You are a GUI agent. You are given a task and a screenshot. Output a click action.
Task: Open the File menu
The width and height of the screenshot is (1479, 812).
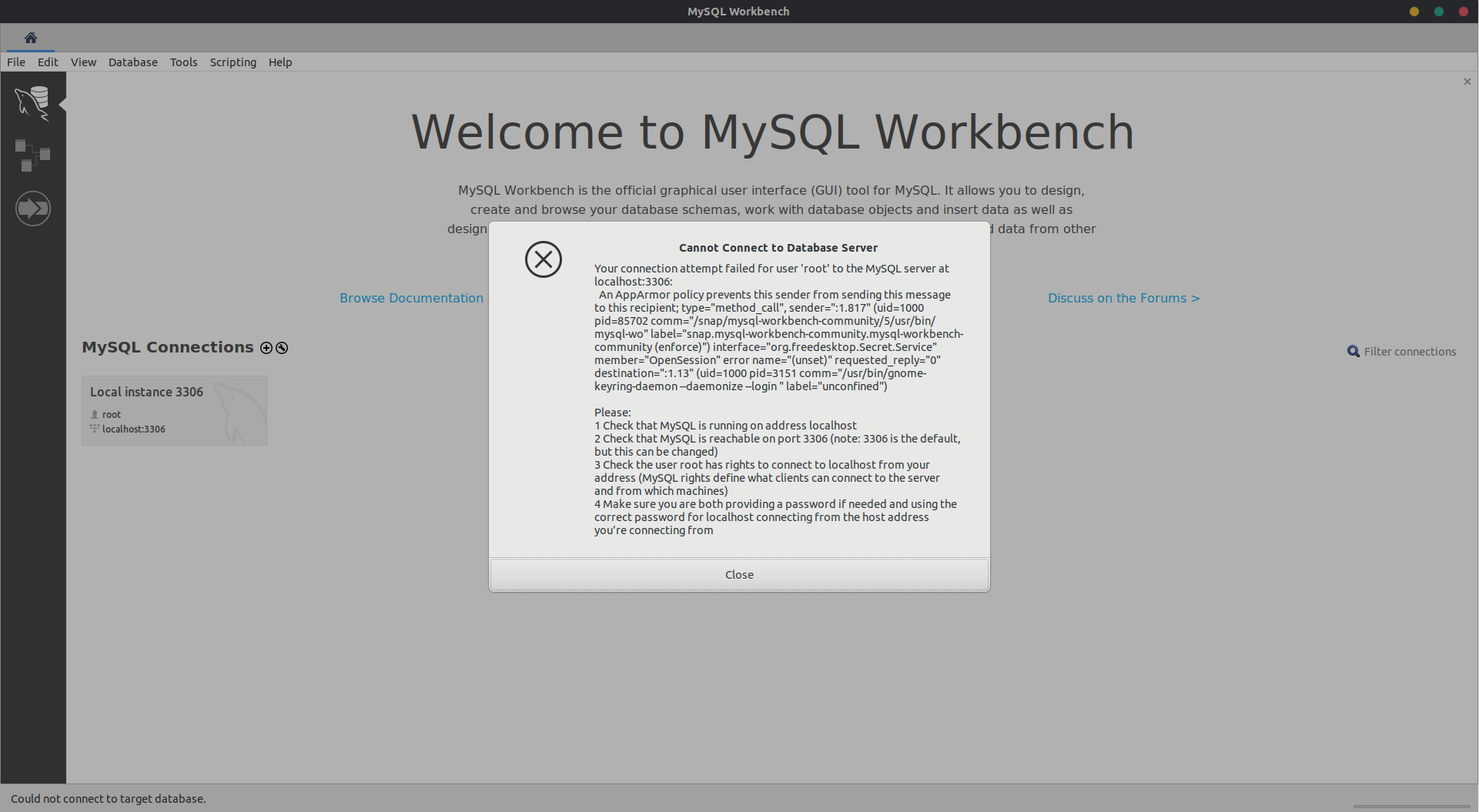tap(16, 62)
